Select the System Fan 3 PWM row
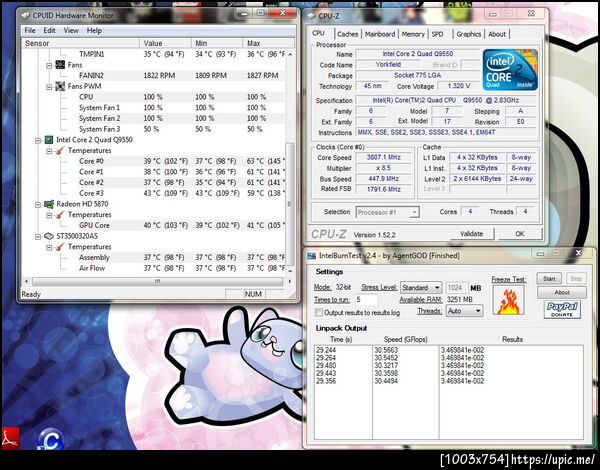The height and width of the screenshot is (470, 600). [153, 129]
